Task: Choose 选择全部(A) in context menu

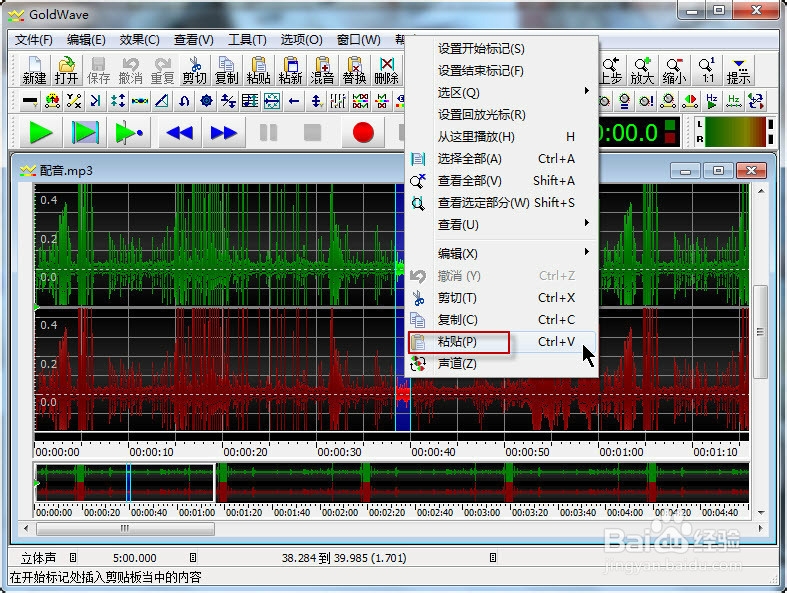Action: click(x=501, y=159)
